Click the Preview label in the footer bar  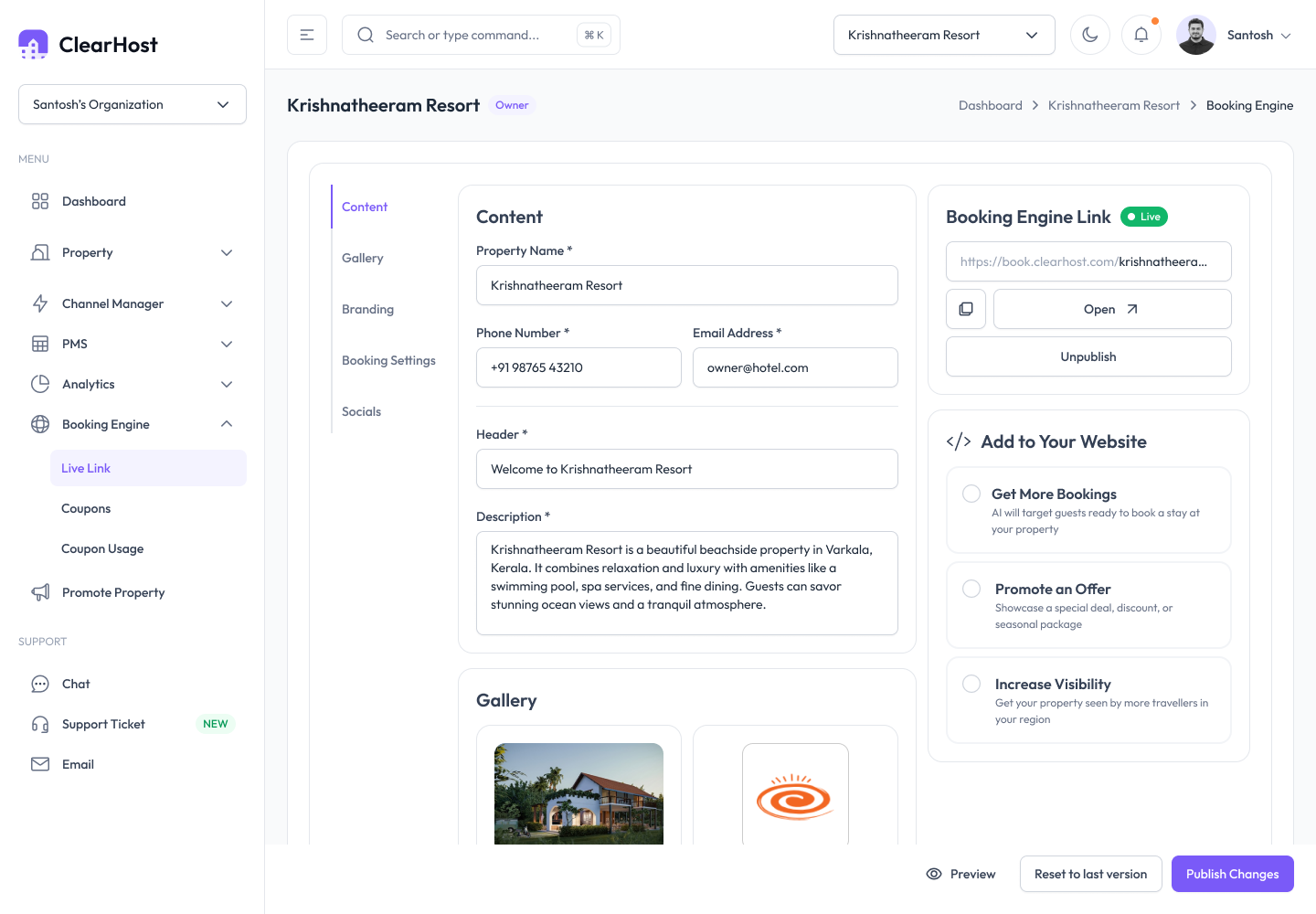coord(972,874)
